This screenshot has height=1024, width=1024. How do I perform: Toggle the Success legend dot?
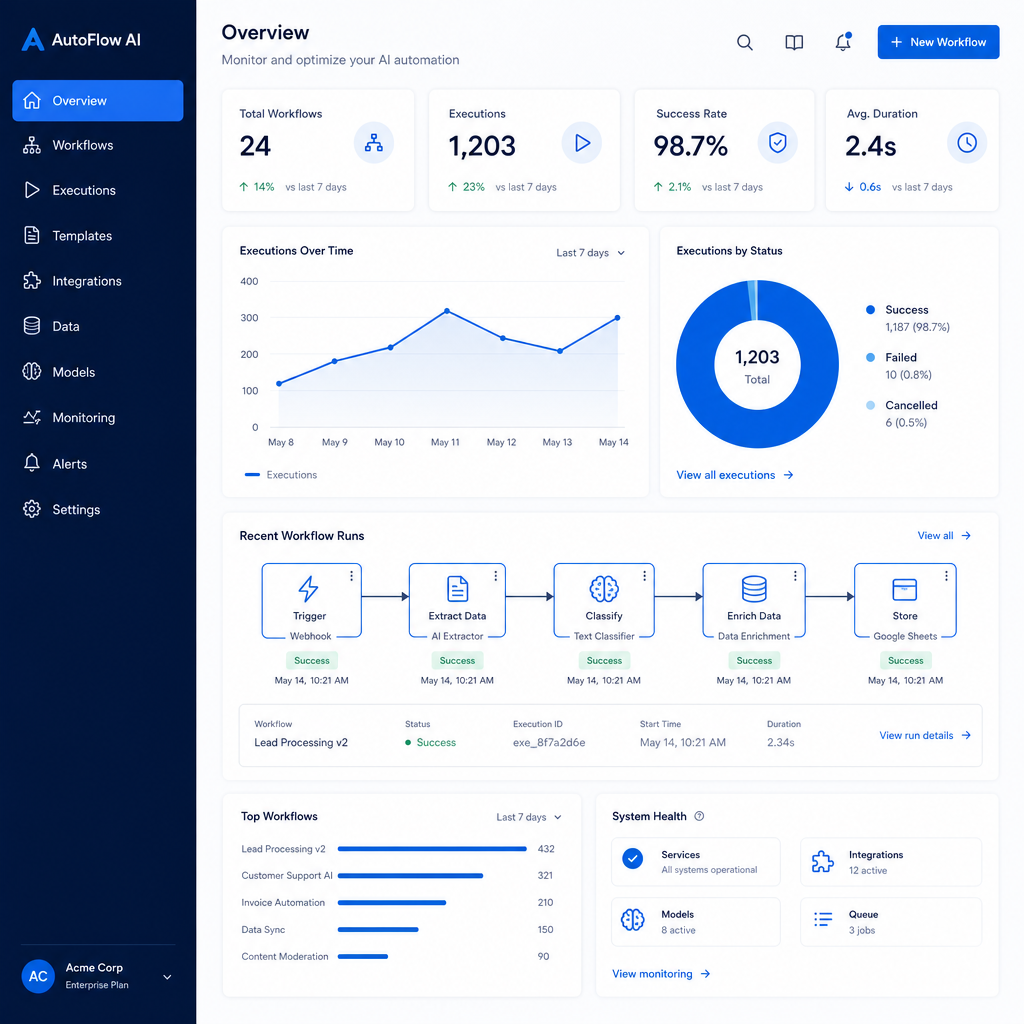(x=870, y=310)
